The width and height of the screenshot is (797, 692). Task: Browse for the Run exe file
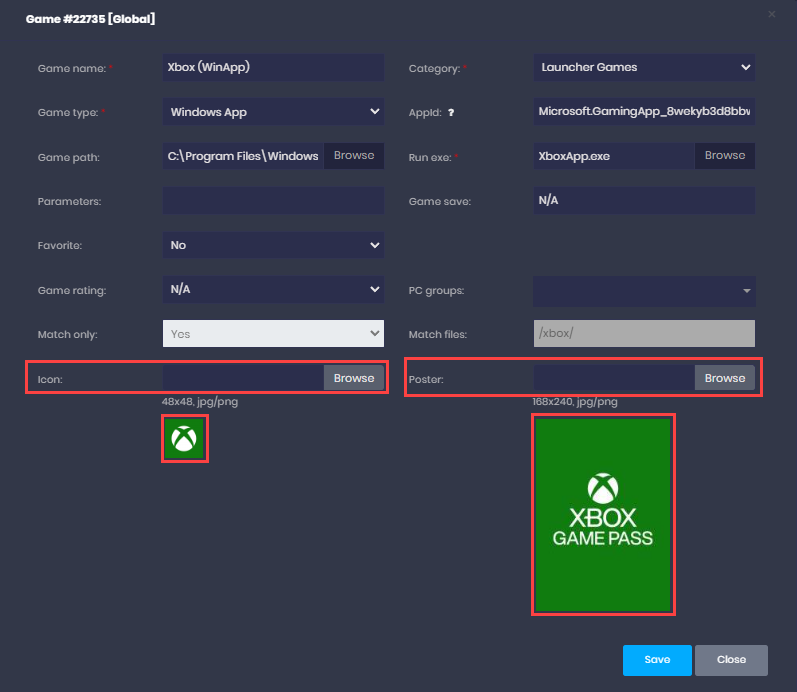(725, 156)
